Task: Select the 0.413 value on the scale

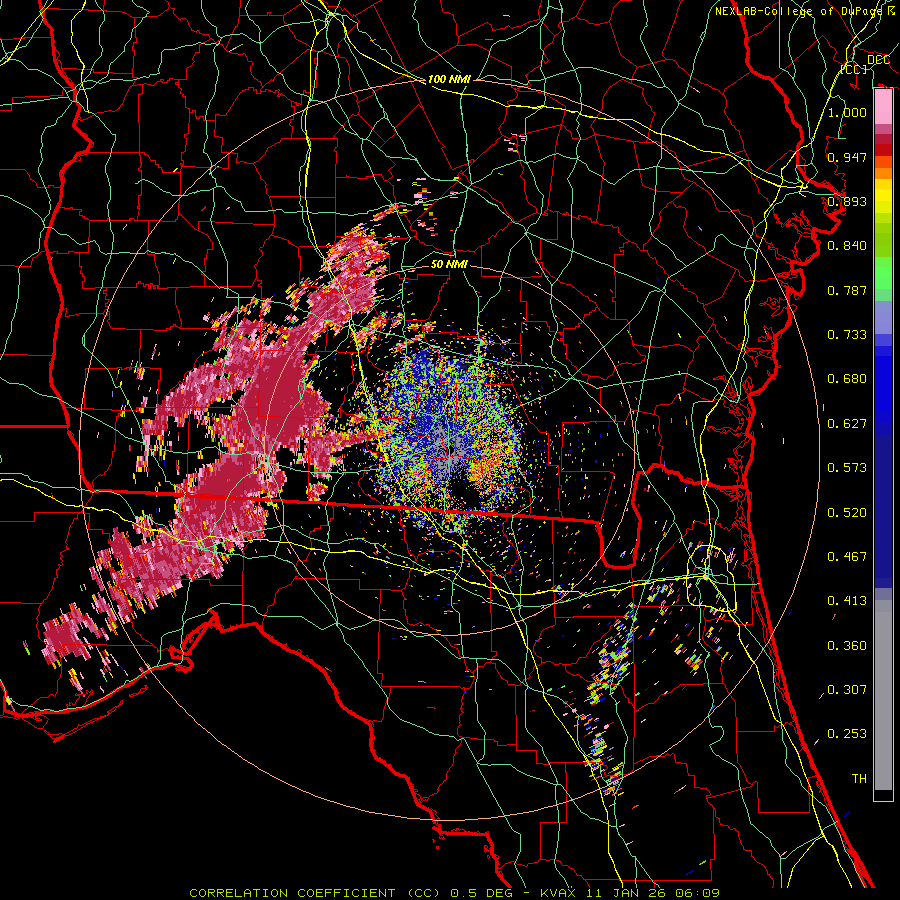Action: coord(847,601)
